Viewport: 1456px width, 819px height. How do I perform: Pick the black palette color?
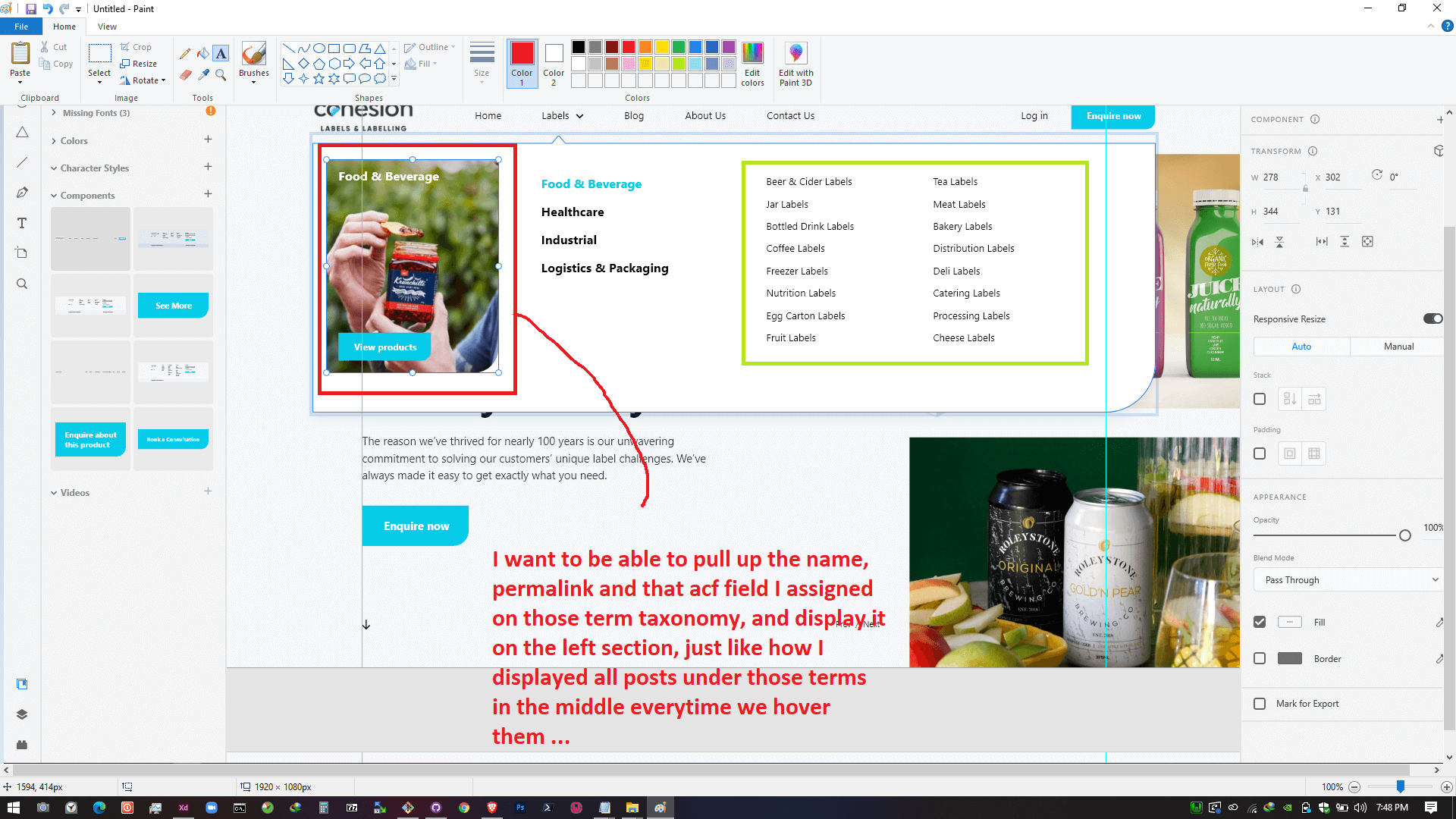click(x=579, y=47)
